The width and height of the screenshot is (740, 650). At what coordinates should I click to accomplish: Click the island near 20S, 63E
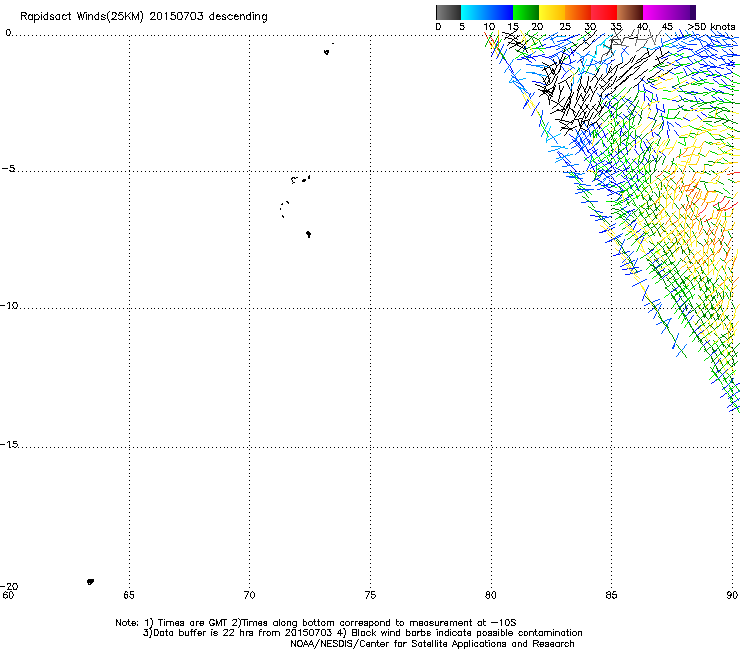click(90, 582)
